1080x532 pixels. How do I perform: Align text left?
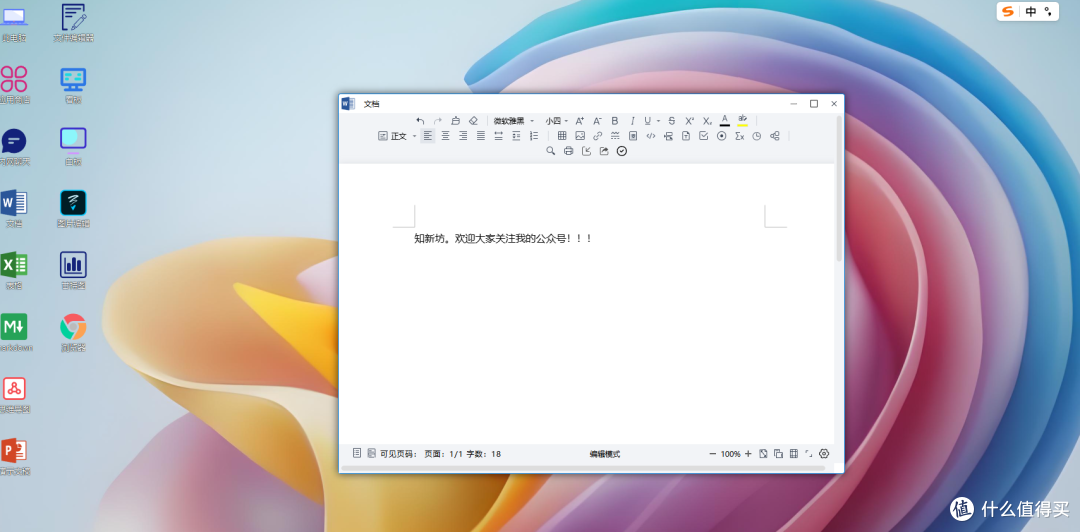428,136
